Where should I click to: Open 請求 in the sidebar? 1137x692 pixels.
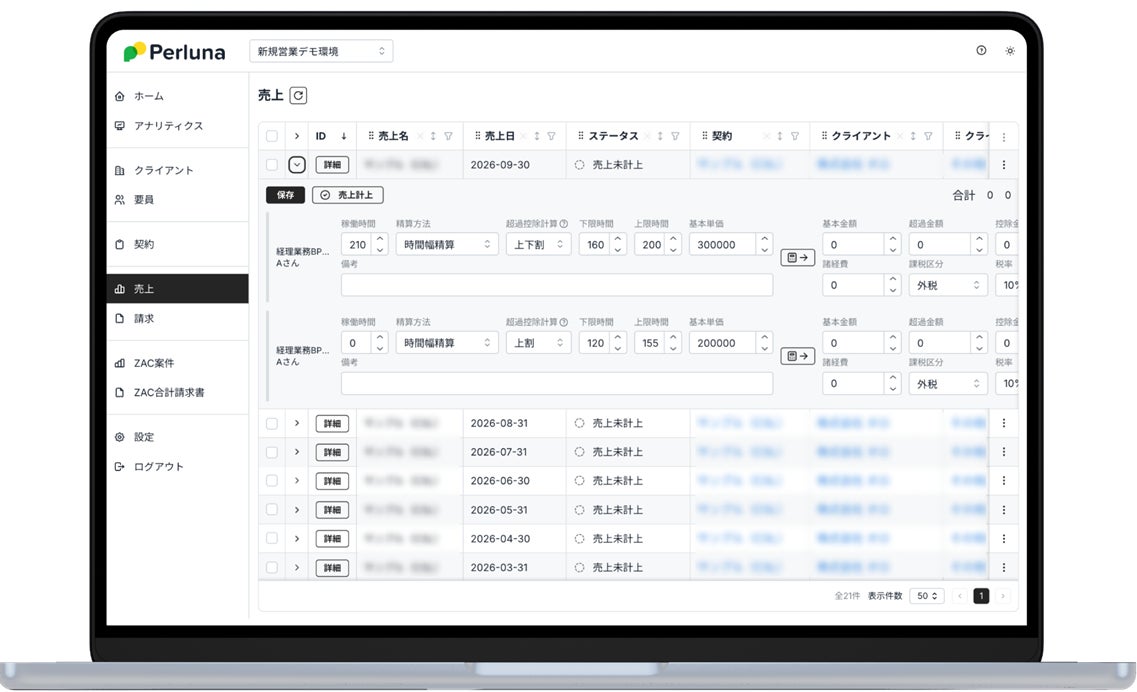point(177,318)
